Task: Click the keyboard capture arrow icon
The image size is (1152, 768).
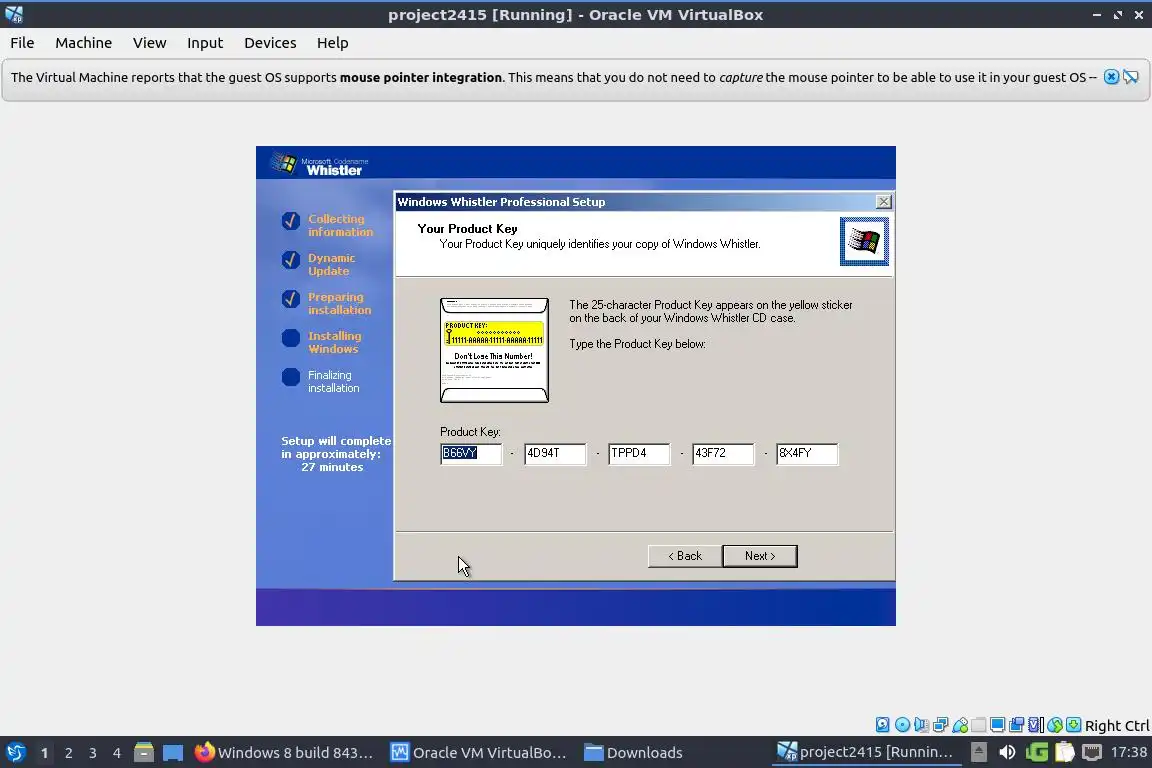Action: point(1073,725)
